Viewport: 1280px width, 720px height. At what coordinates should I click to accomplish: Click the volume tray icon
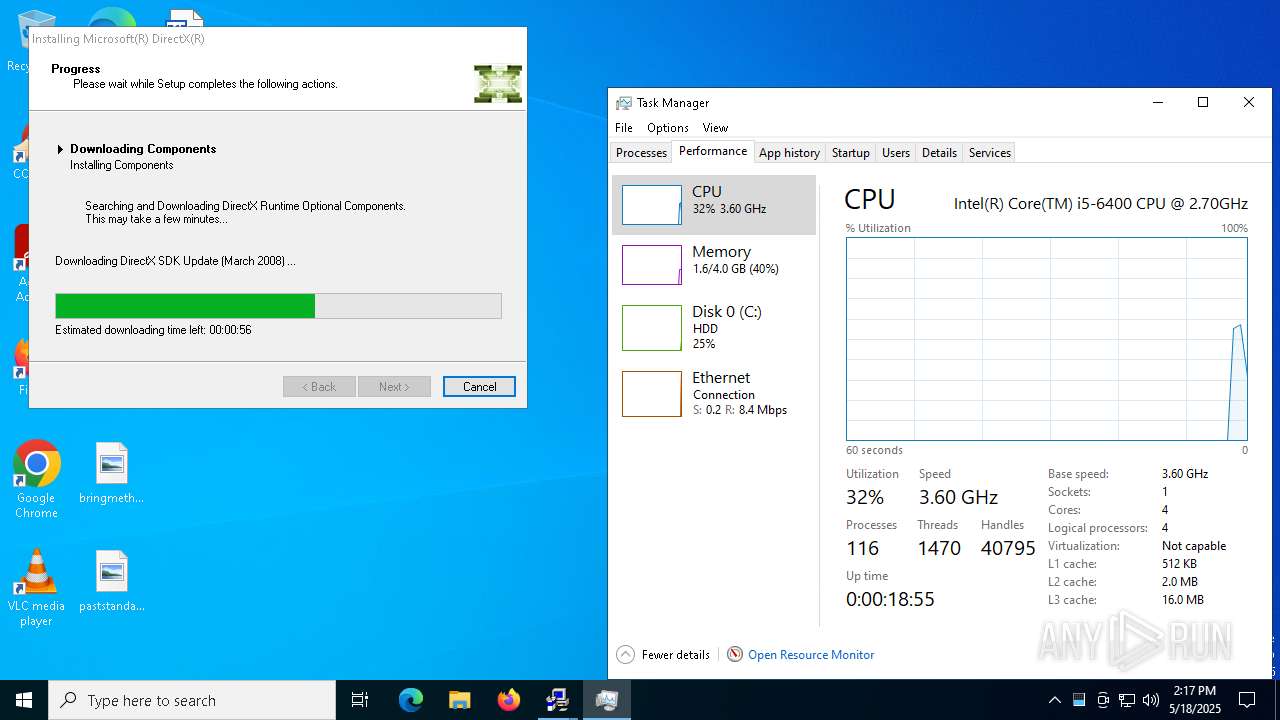pos(1151,700)
